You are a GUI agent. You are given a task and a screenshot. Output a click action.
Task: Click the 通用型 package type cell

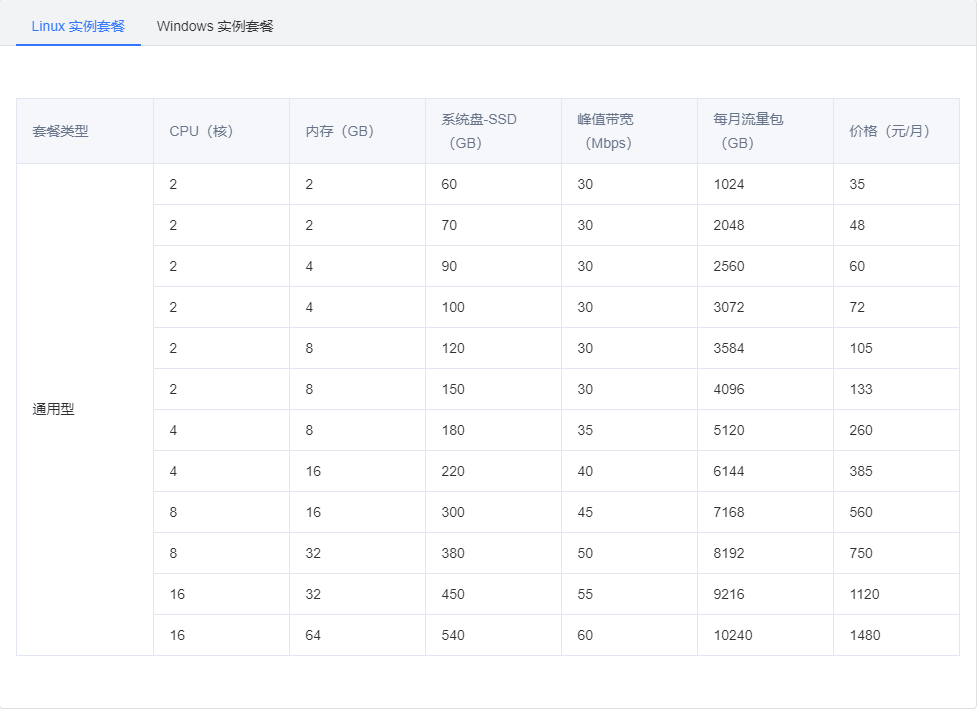coord(54,409)
